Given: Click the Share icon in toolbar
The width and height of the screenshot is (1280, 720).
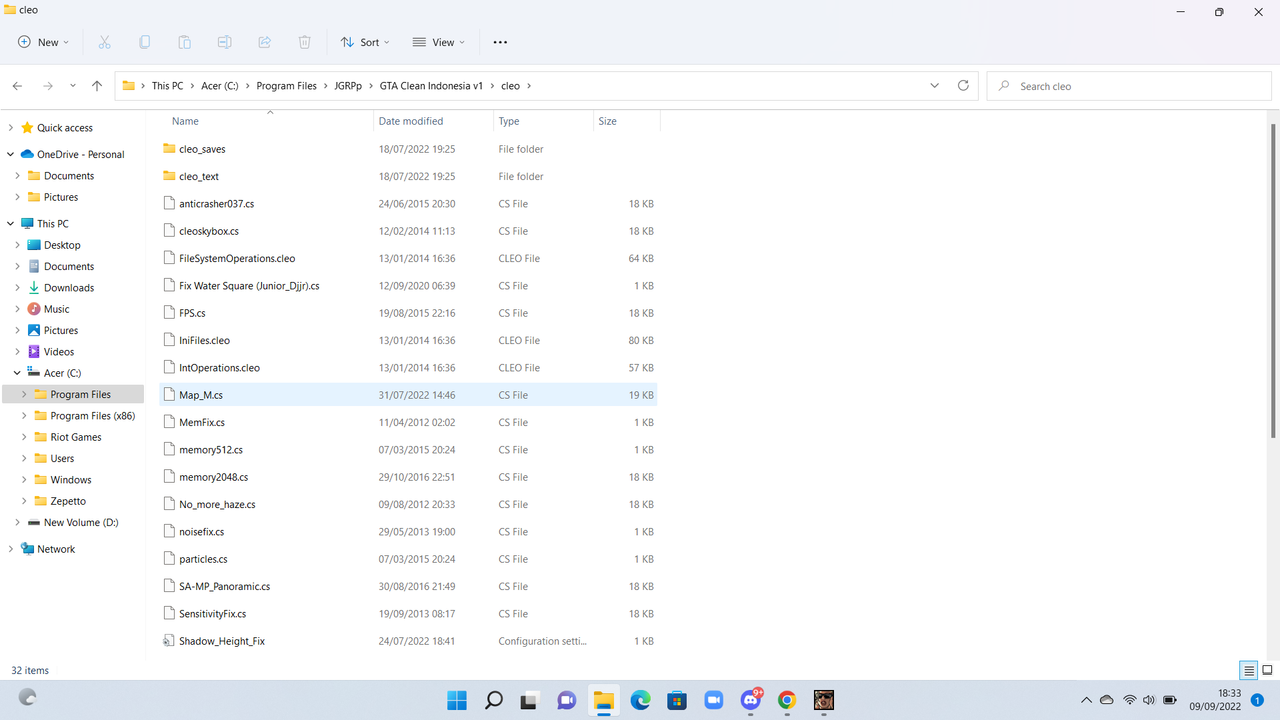Looking at the screenshot, I should tap(264, 42).
